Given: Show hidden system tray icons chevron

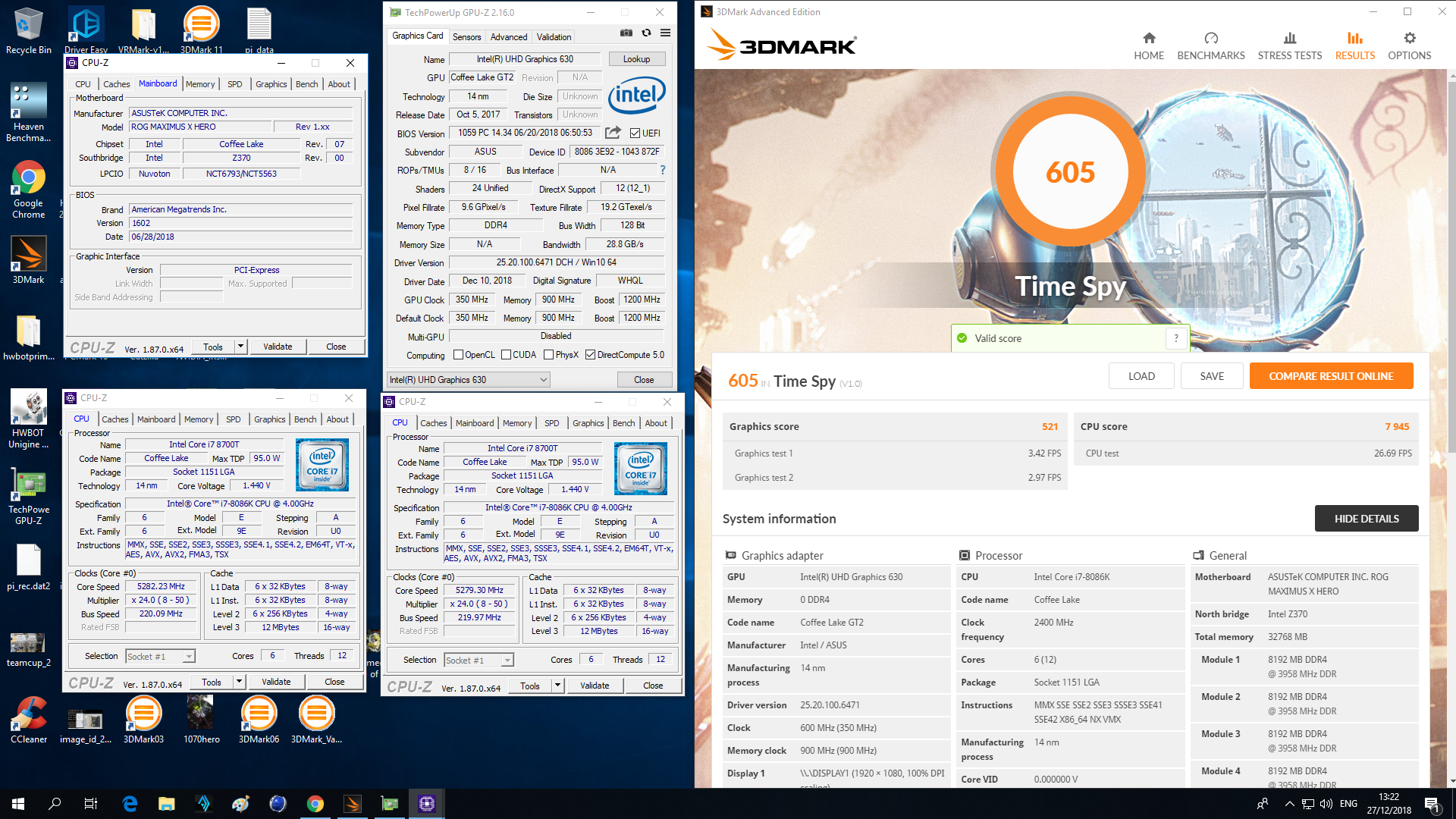Looking at the screenshot, I should point(1289,804).
